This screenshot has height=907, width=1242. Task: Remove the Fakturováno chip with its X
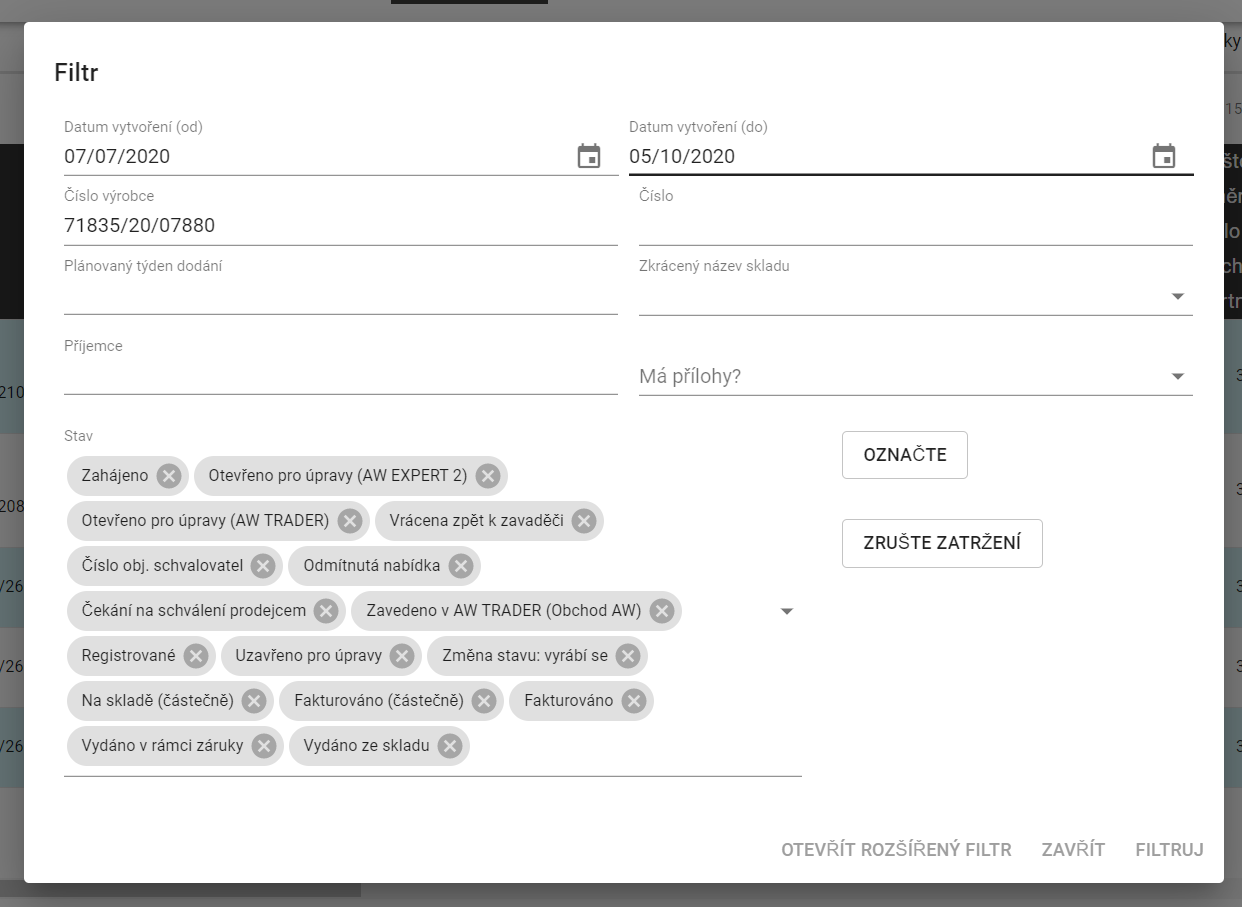(633, 701)
